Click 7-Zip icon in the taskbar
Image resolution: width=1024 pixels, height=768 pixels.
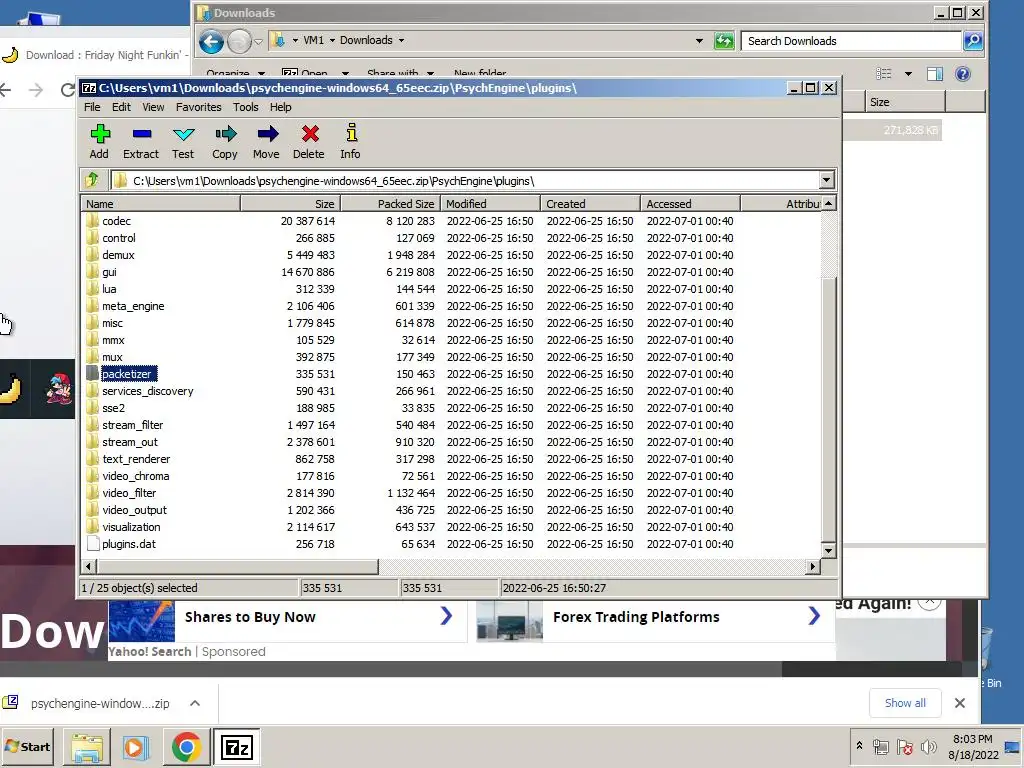(x=236, y=747)
